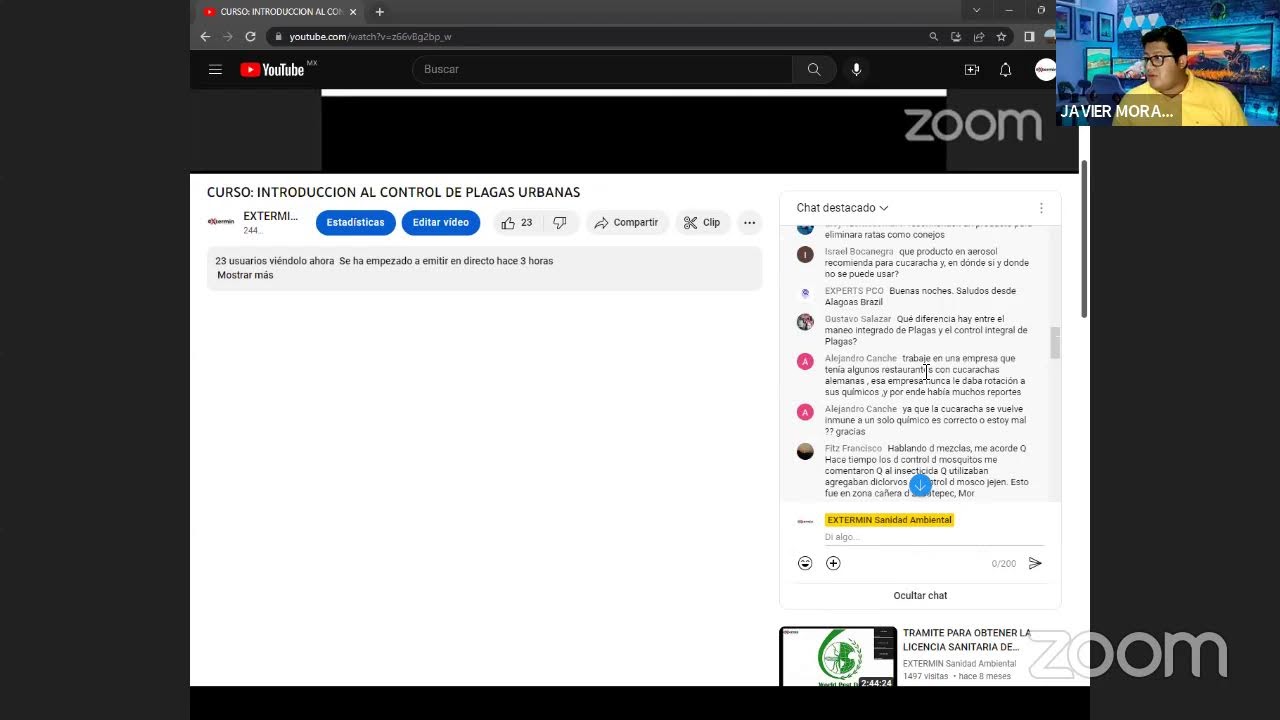Open the notifications bell
This screenshot has width=1280, height=720.
tap(1006, 69)
